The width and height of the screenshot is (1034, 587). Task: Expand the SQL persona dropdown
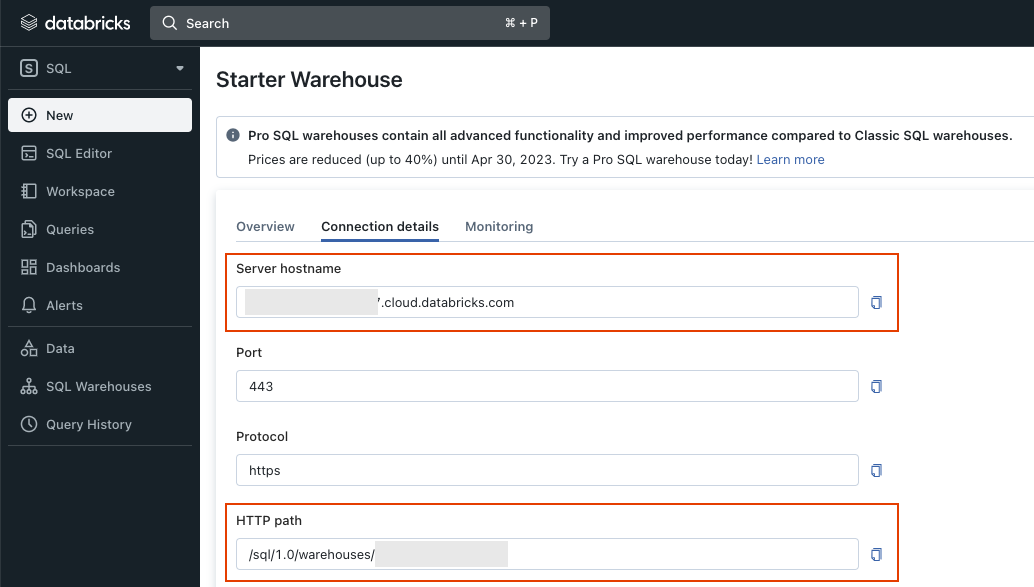[180, 69]
